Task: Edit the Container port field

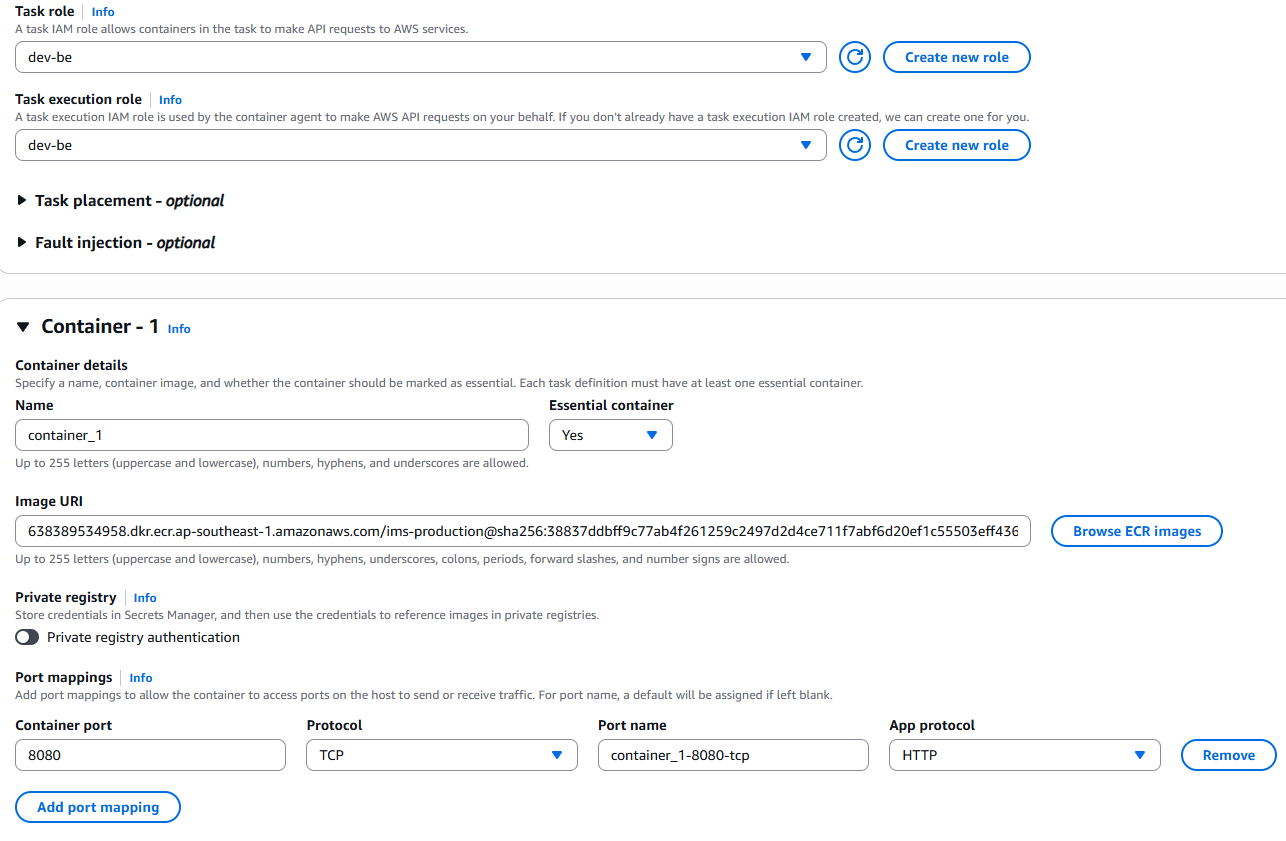Action: click(150, 755)
